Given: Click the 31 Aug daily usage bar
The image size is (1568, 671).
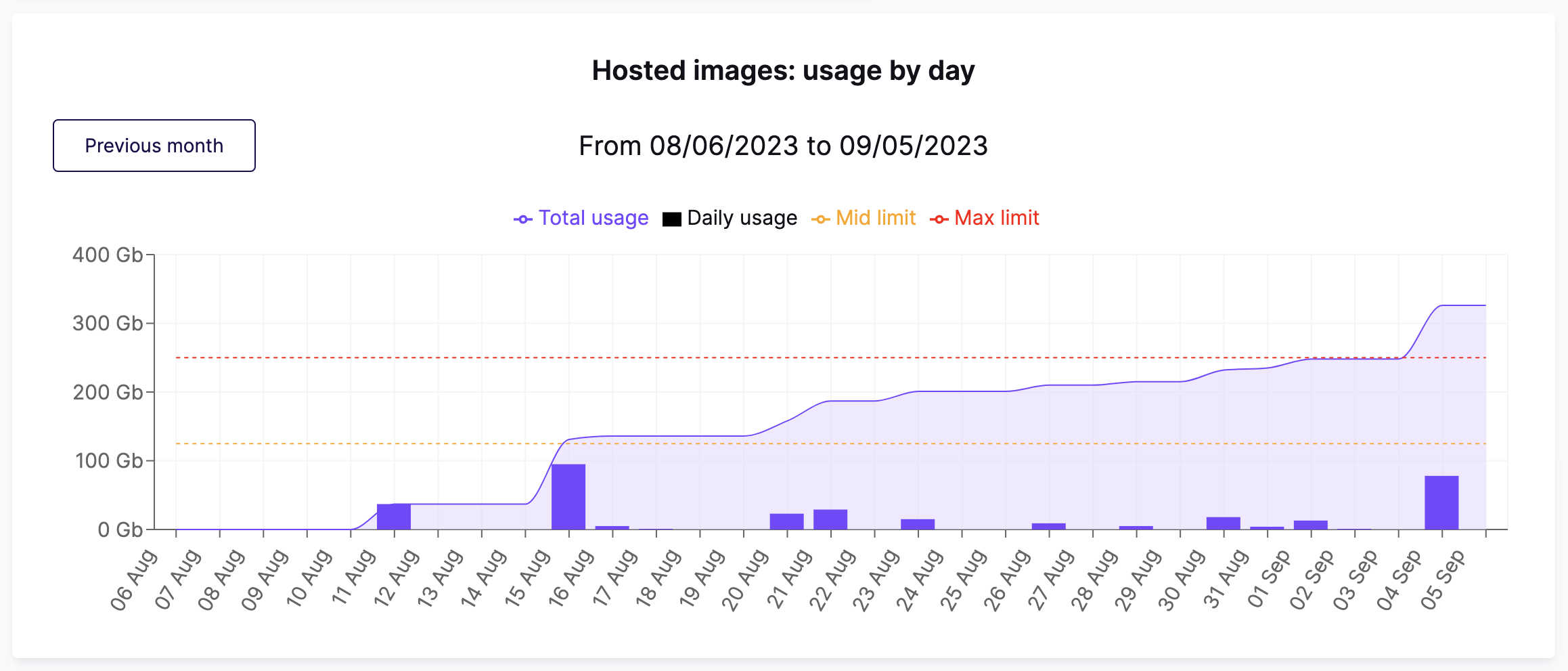Looking at the screenshot, I should click(x=1224, y=523).
